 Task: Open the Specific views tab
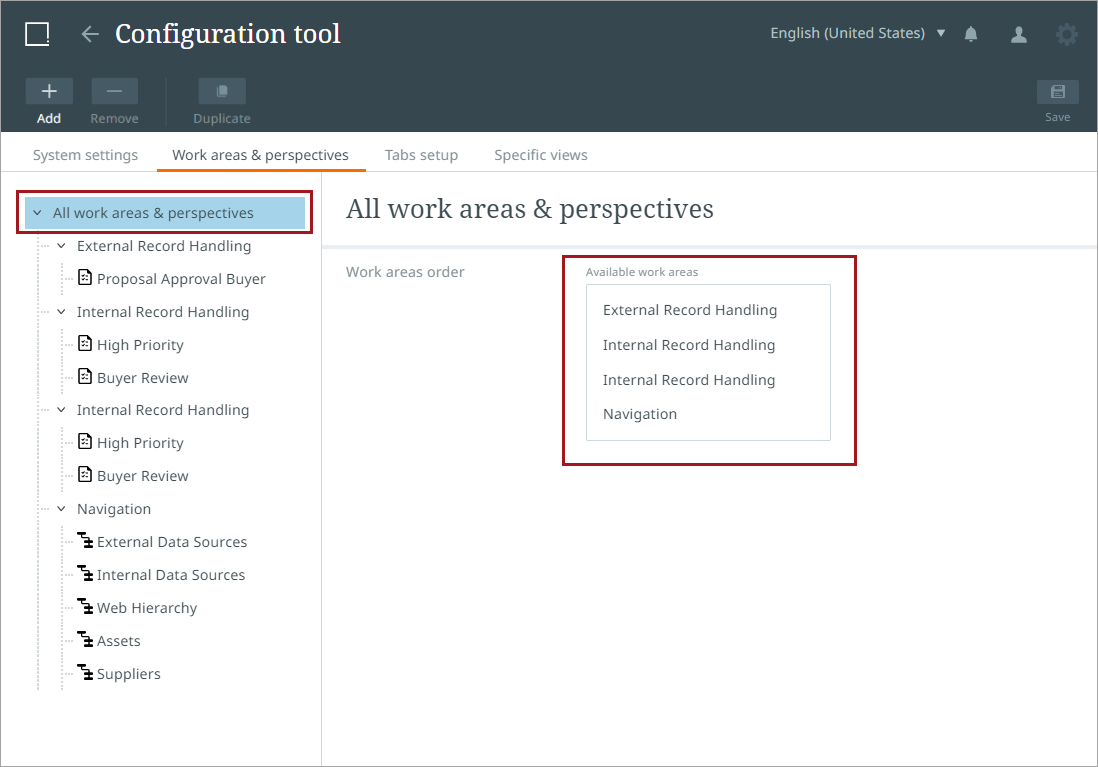pos(540,155)
